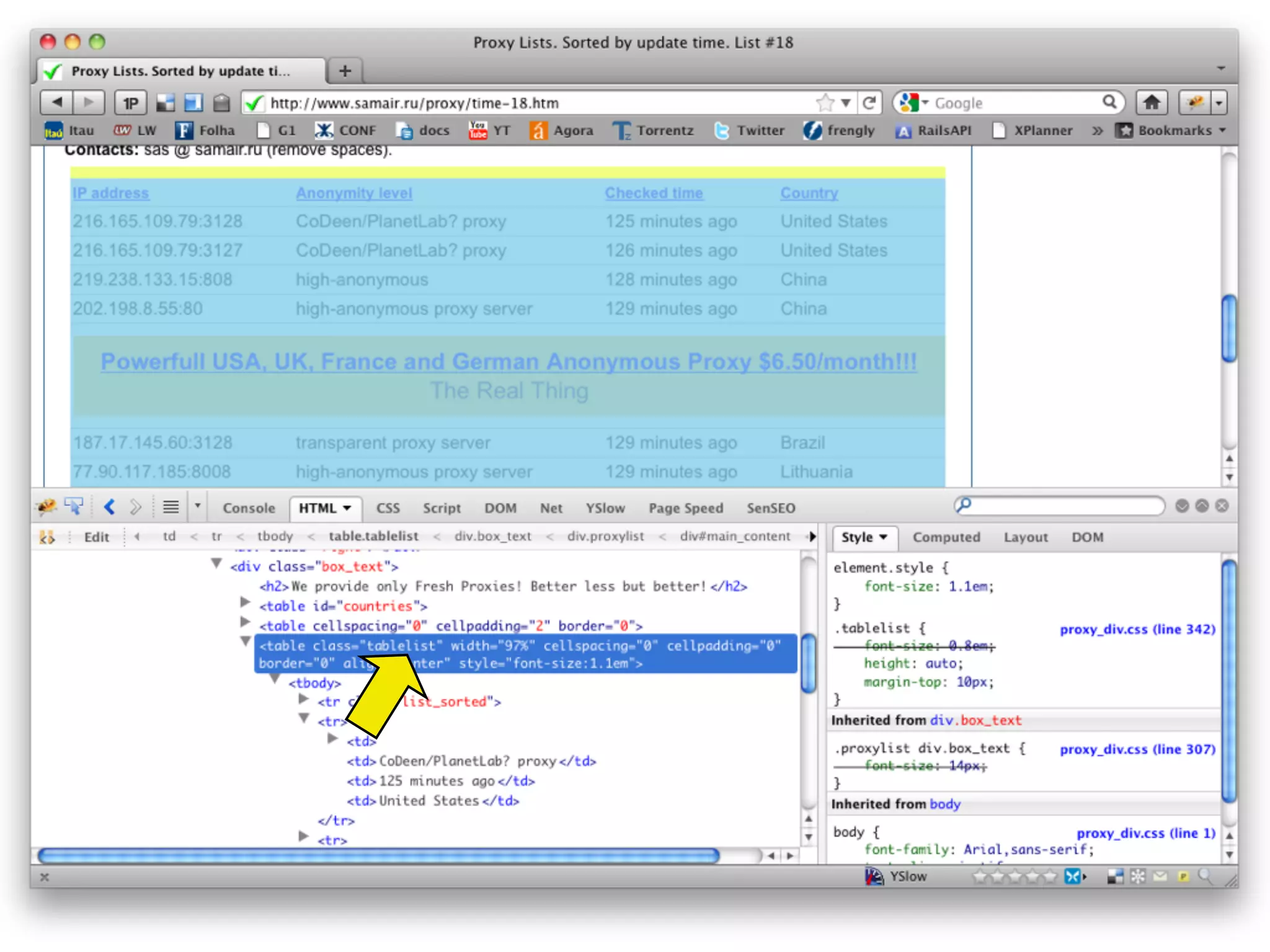Expand the table id countries node

point(245,602)
